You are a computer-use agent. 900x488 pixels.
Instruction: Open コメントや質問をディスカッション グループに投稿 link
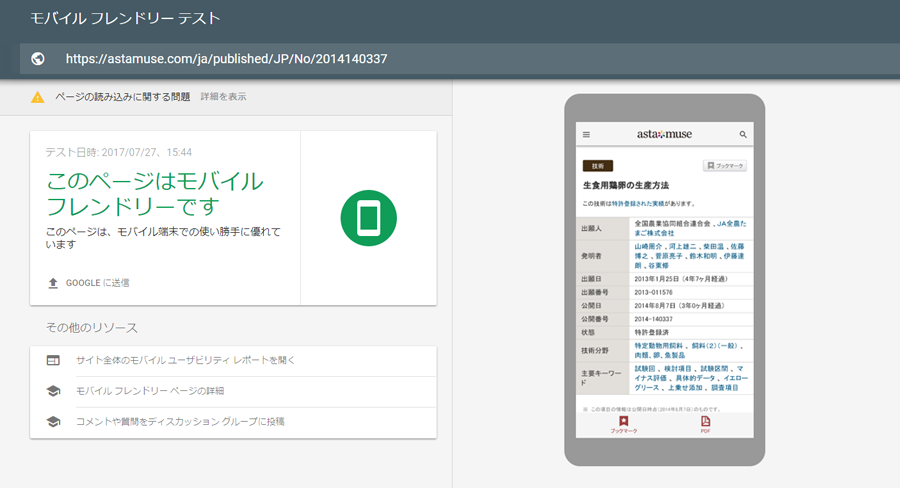(180, 421)
